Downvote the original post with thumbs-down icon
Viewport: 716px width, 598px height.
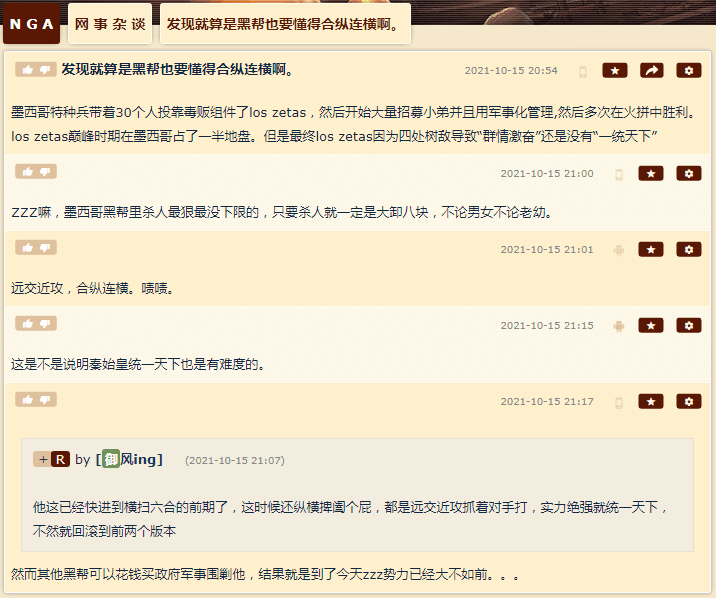[x=45, y=69]
